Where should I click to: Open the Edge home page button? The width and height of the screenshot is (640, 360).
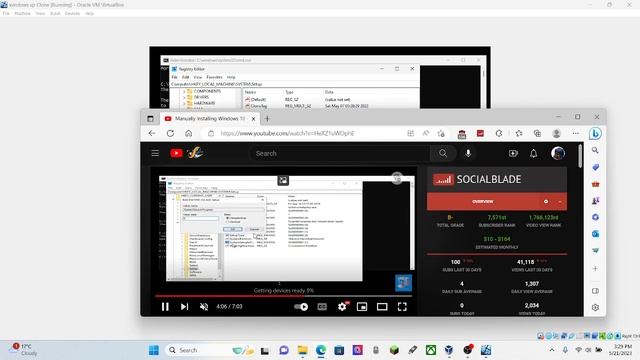click(x=189, y=133)
